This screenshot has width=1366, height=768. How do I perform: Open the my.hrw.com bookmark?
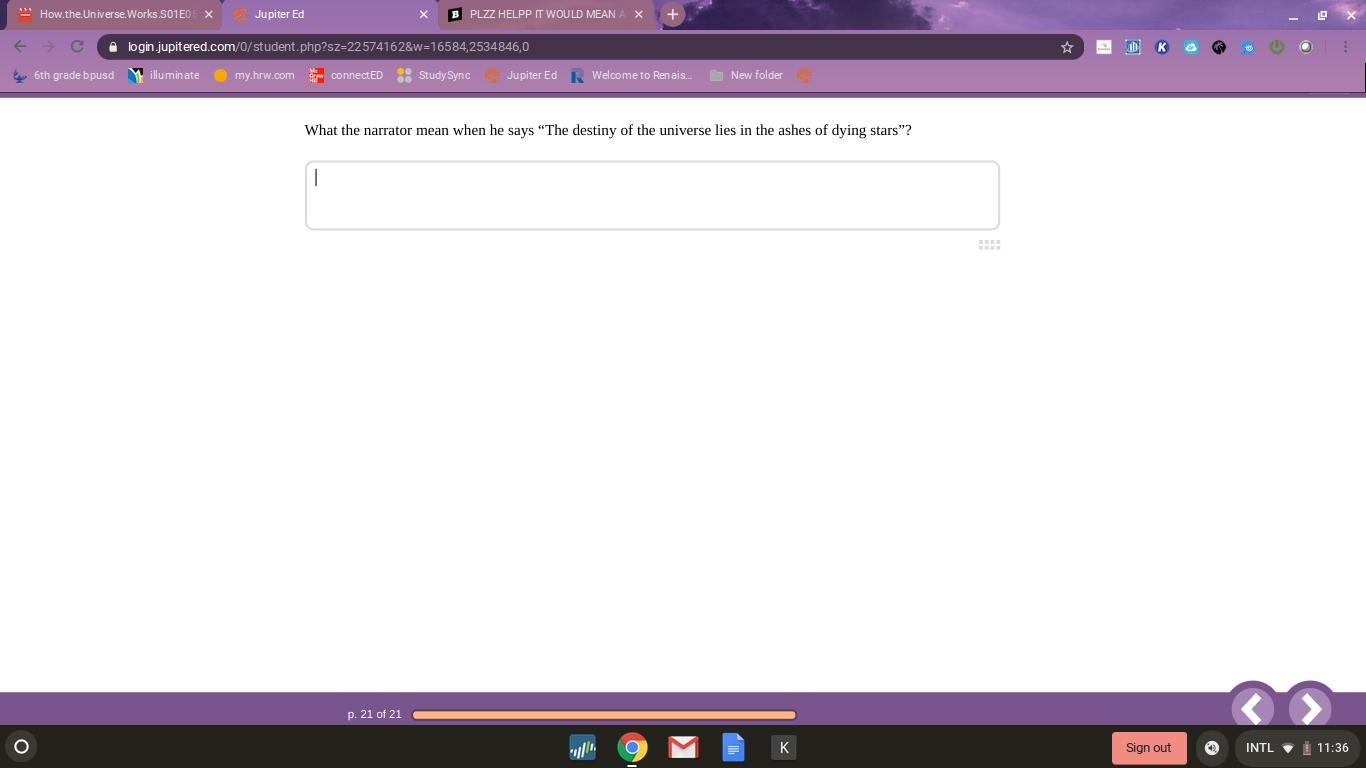(x=254, y=75)
